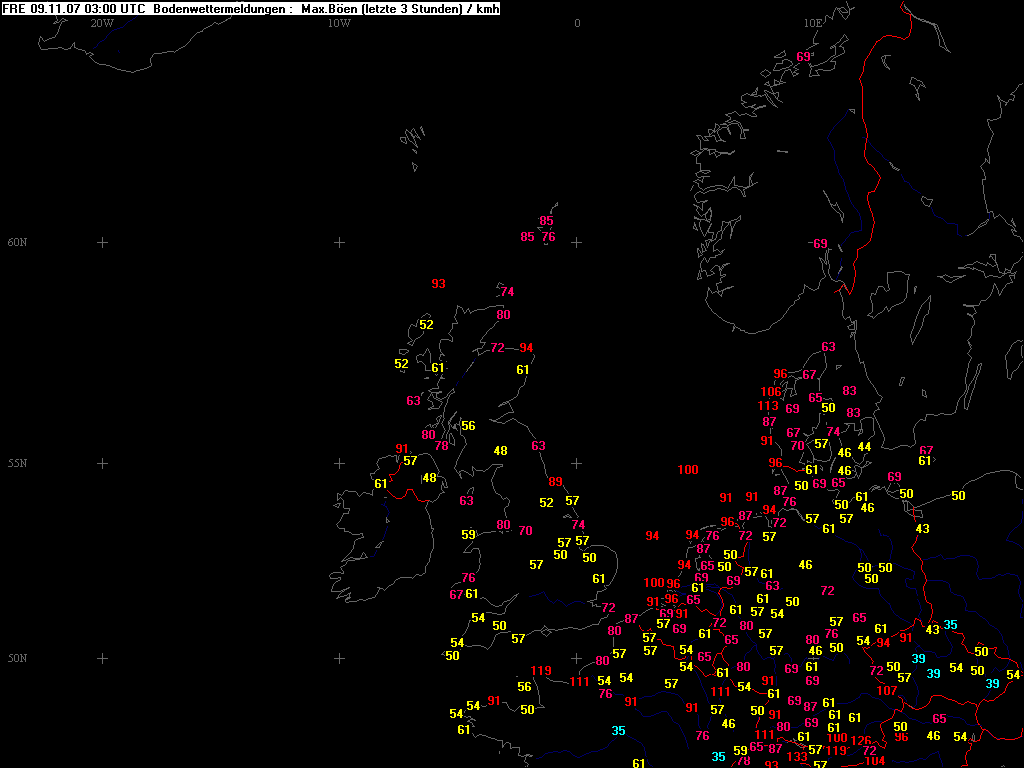This screenshot has height=768, width=1024.
Task: Select the 10W longitude label
Action: click(x=339, y=22)
